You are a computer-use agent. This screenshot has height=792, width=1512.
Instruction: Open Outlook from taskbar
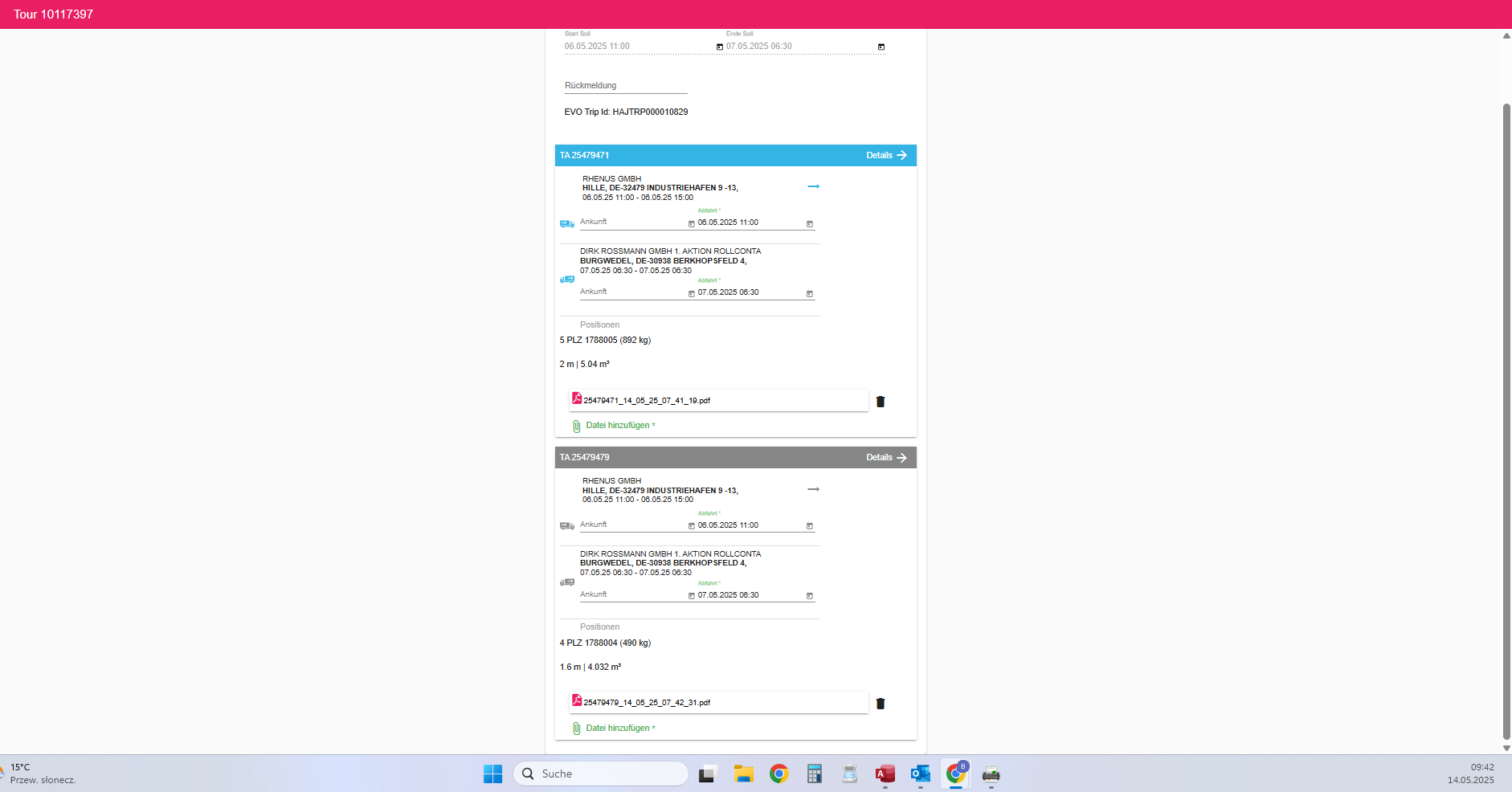[920, 774]
